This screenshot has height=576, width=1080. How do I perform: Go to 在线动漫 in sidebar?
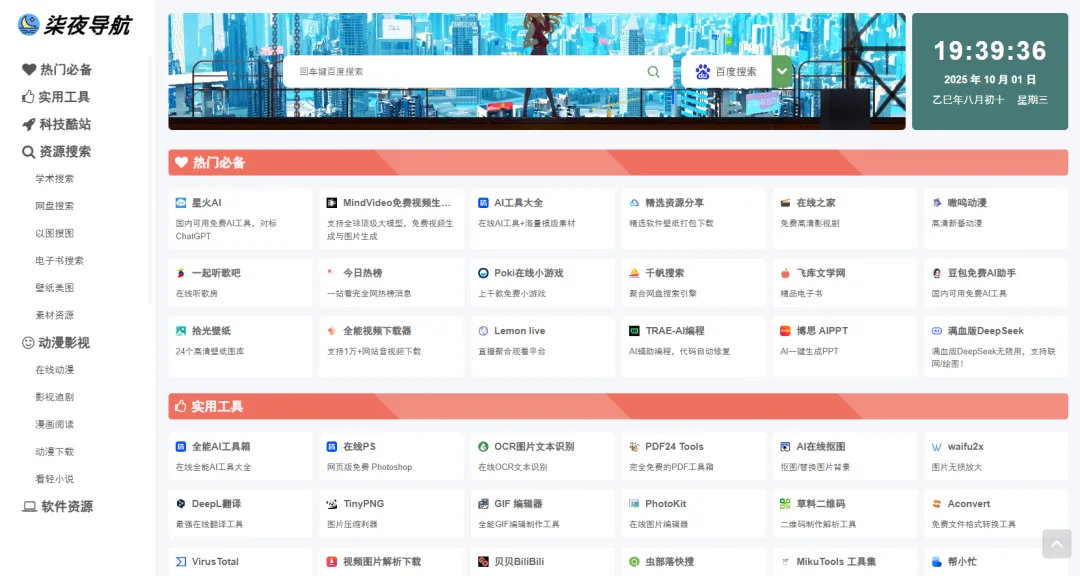click(54, 370)
